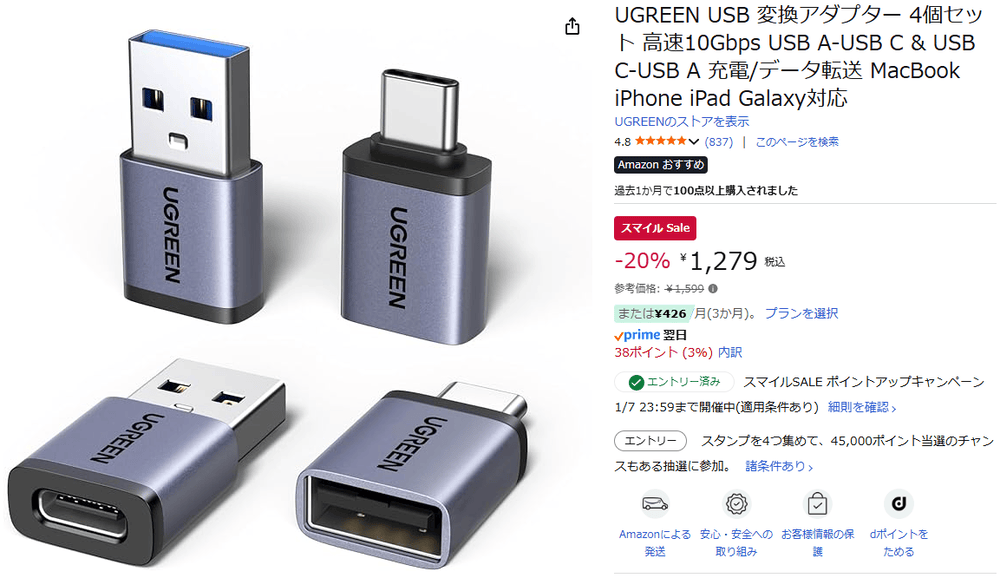Click the Amazon おすすめ badge
Viewport: 1000px width, 578px height.
(661, 165)
